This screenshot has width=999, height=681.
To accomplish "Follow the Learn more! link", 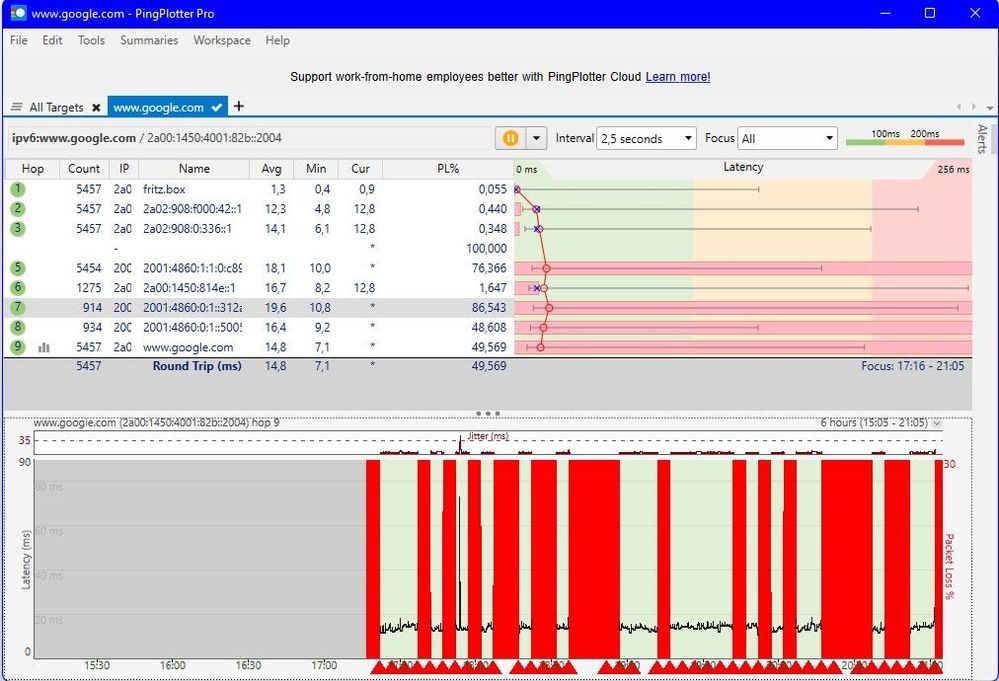I will coord(678,76).
